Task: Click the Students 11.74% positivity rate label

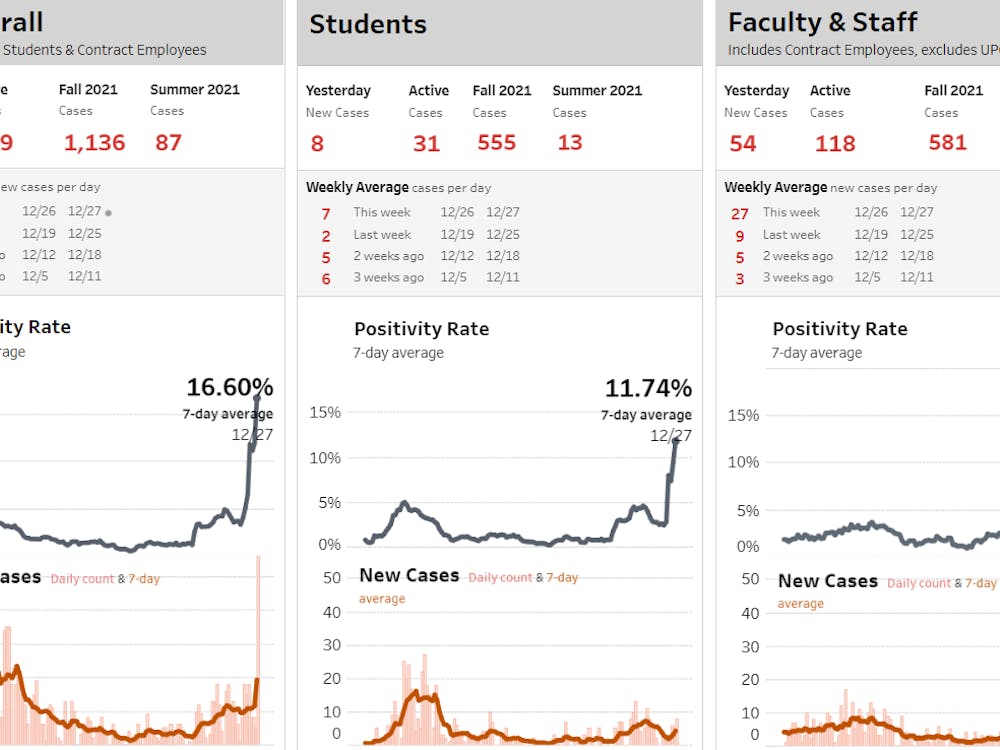Action: pyautogui.click(x=647, y=389)
